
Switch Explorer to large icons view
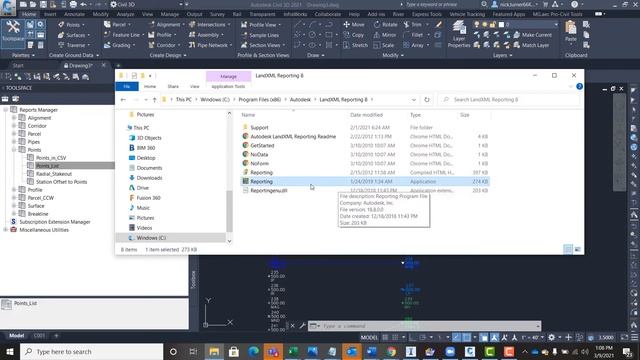[578, 249]
